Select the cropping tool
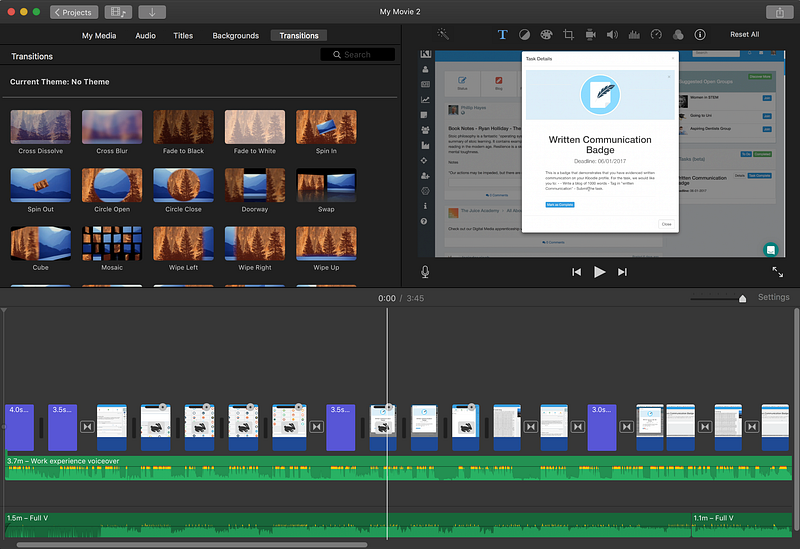The image size is (800, 549). click(569, 35)
